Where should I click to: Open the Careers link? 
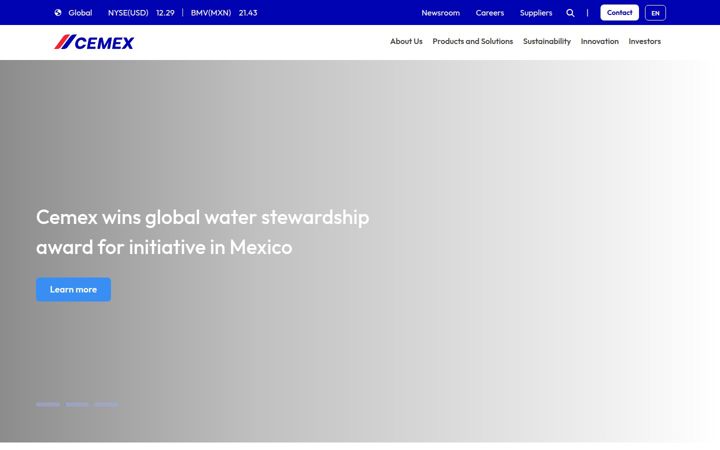pos(489,13)
